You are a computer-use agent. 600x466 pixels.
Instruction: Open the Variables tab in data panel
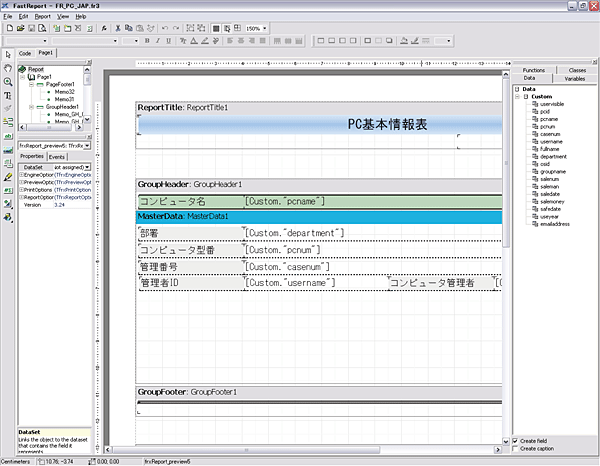pyautogui.click(x=574, y=78)
